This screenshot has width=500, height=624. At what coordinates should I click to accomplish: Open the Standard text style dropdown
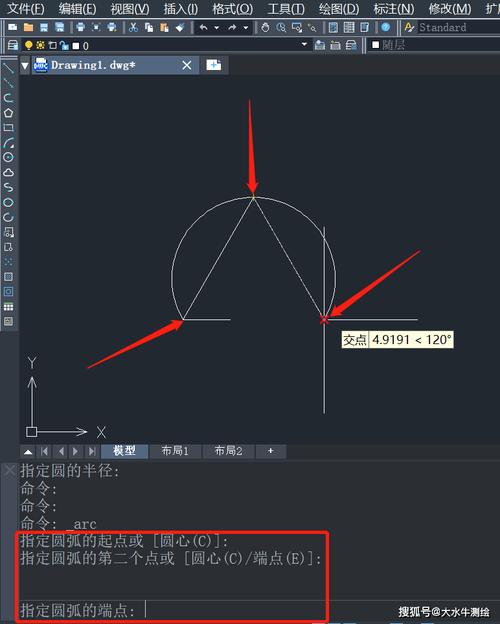pos(458,27)
